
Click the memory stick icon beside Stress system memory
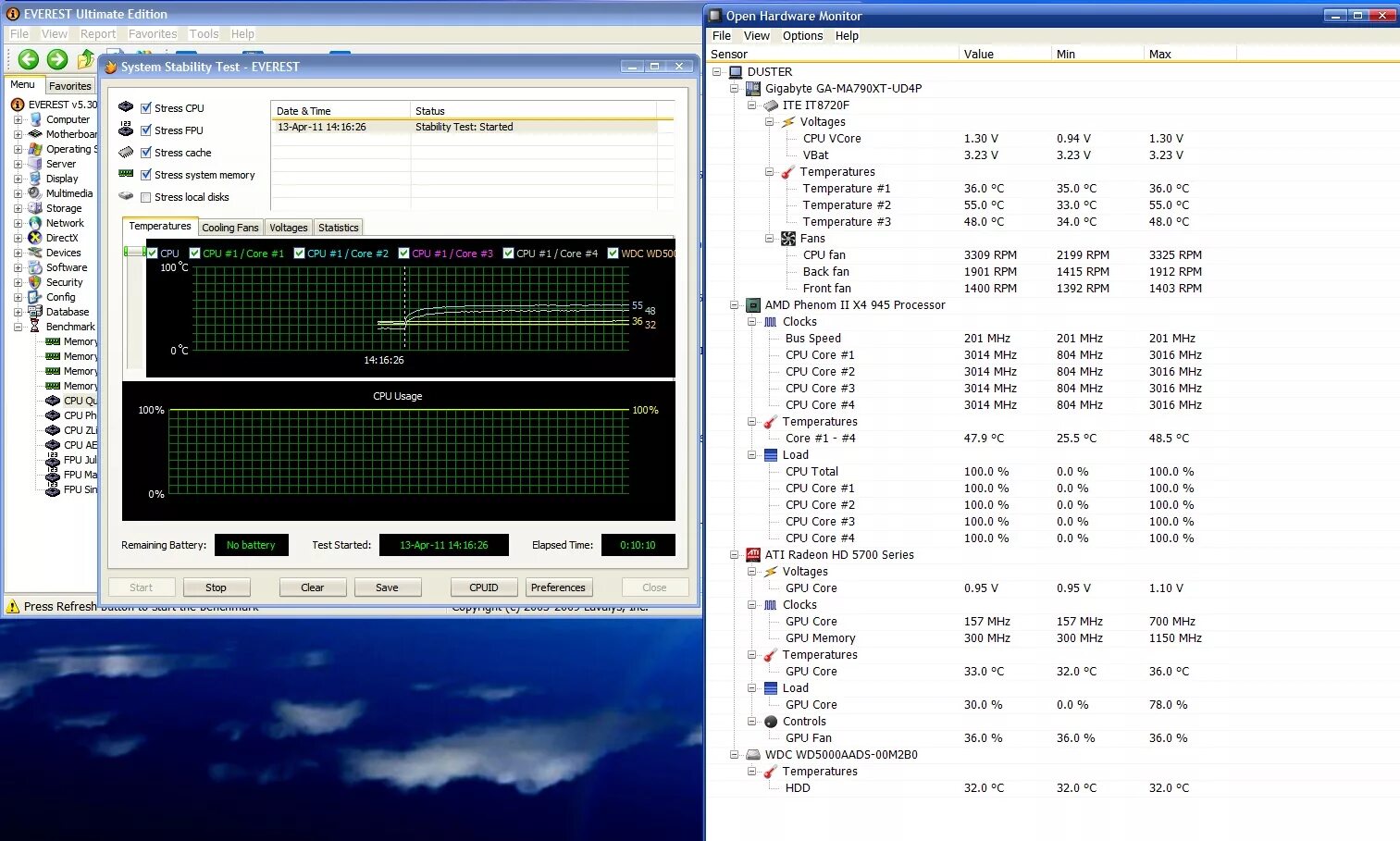pyautogui.click(x=126, y=174)
